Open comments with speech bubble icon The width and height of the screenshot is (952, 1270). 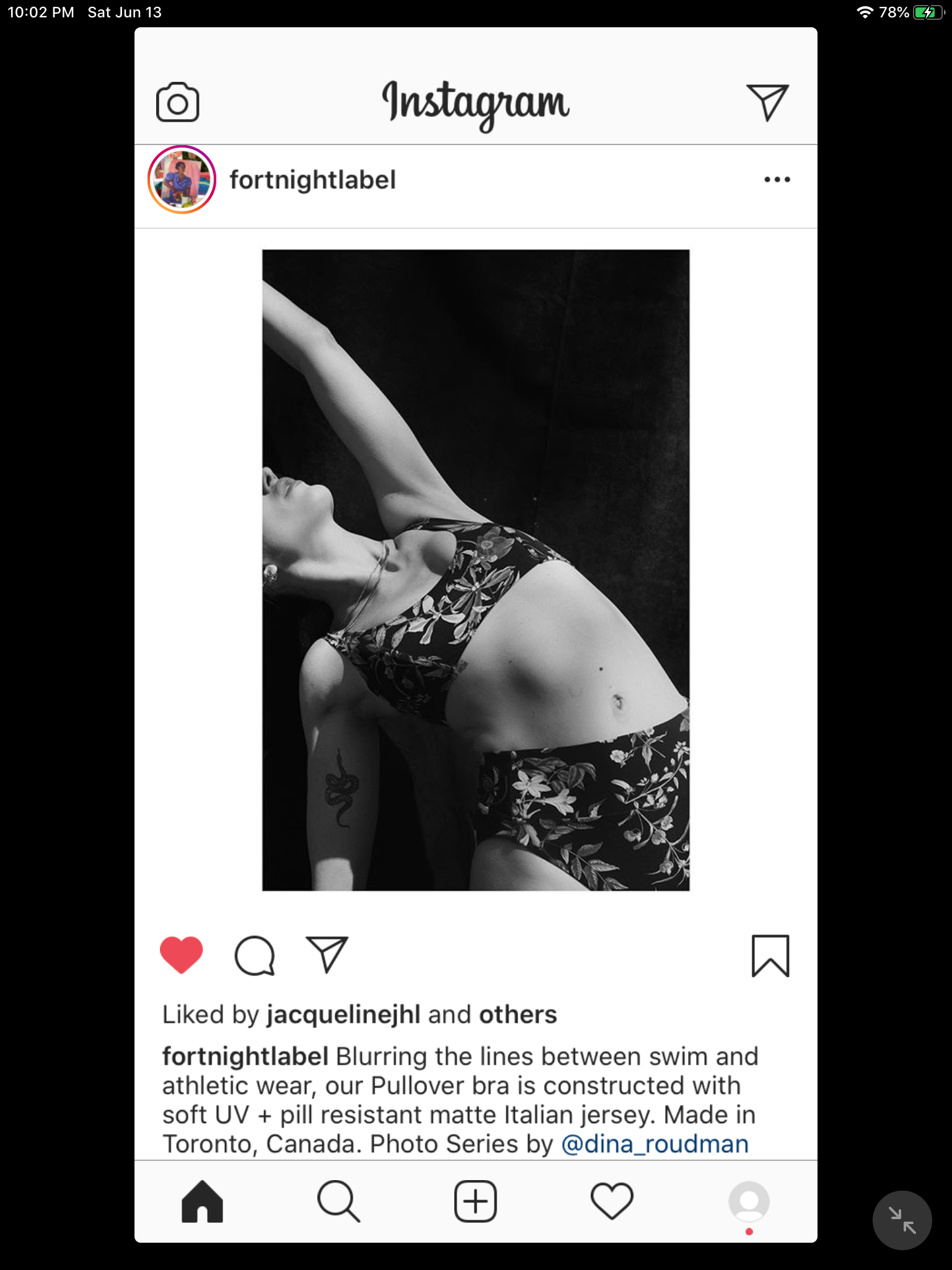tap(254, 955)
